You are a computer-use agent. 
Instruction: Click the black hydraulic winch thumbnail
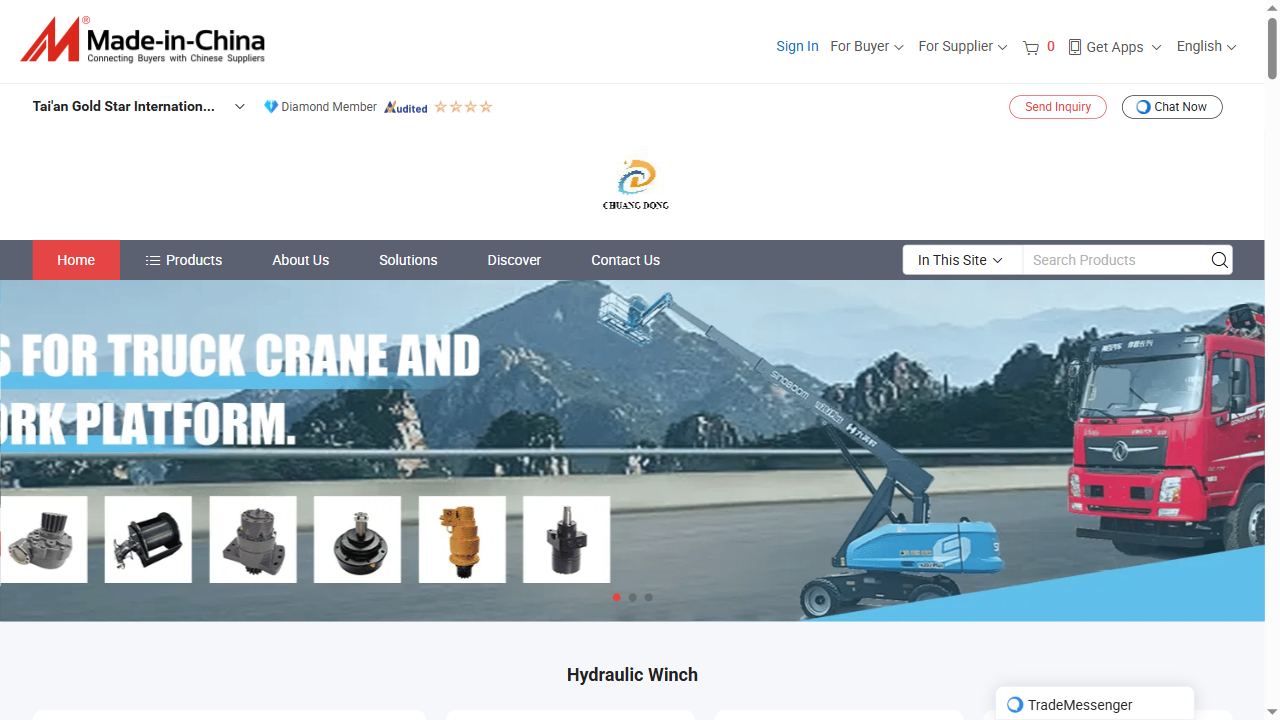pyautogui.click(x=148, y=540)
